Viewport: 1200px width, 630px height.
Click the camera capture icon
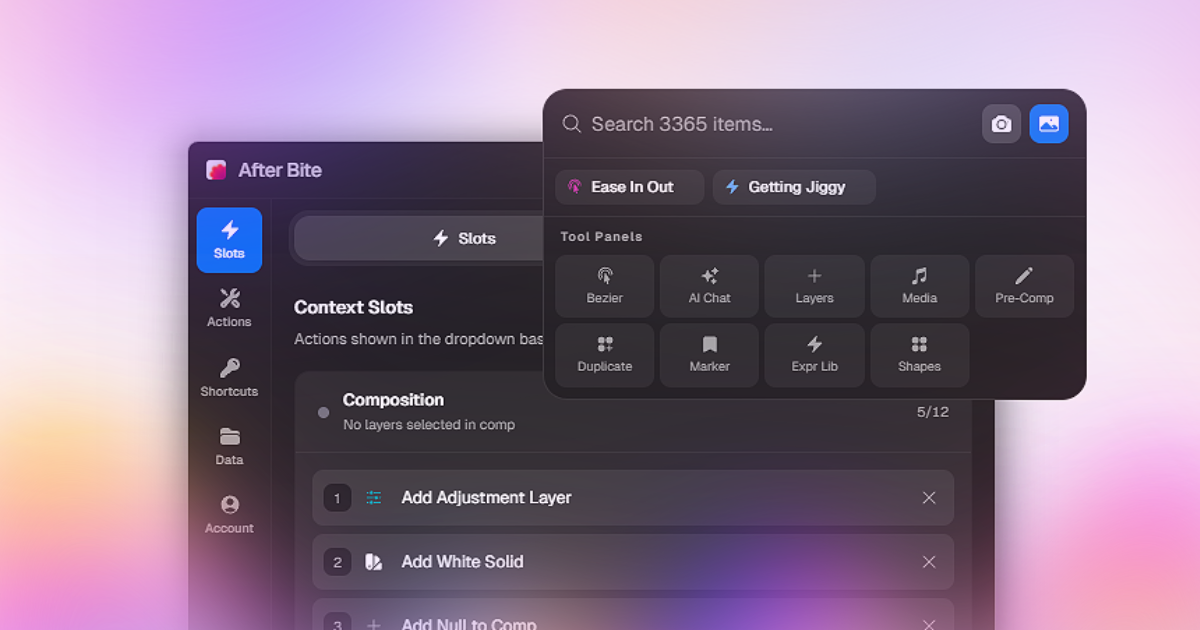[1001, 124]
